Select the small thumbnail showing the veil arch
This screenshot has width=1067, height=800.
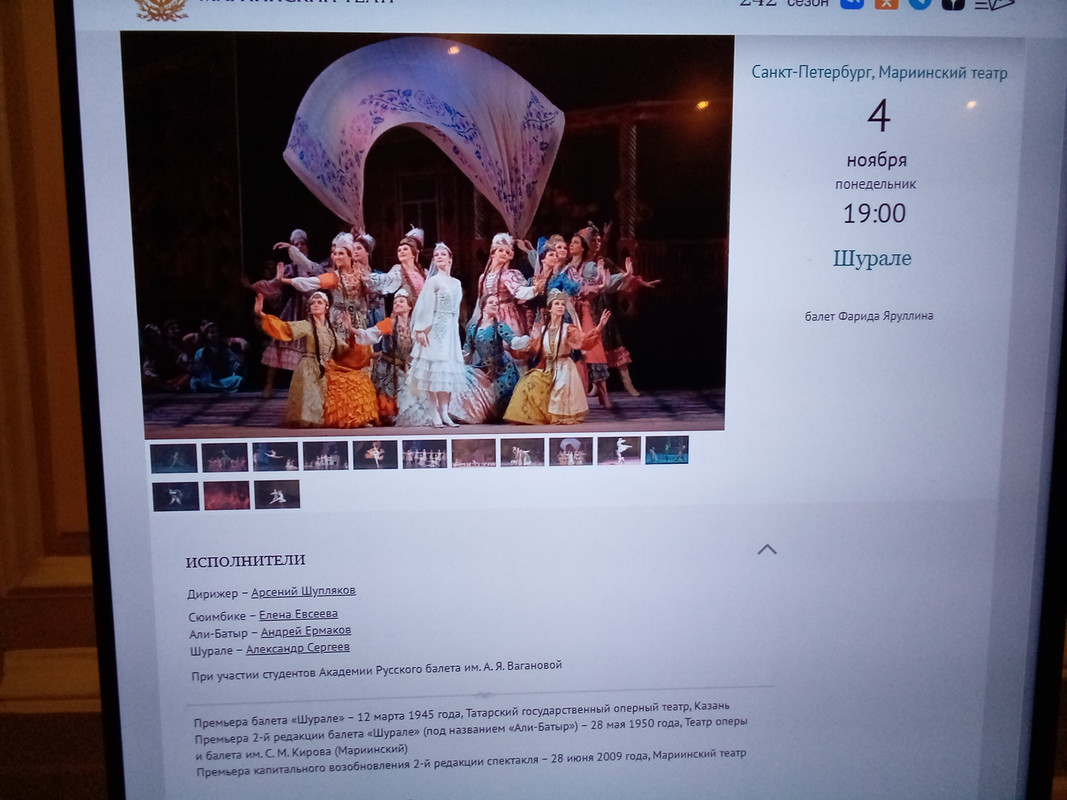(570, 452)
